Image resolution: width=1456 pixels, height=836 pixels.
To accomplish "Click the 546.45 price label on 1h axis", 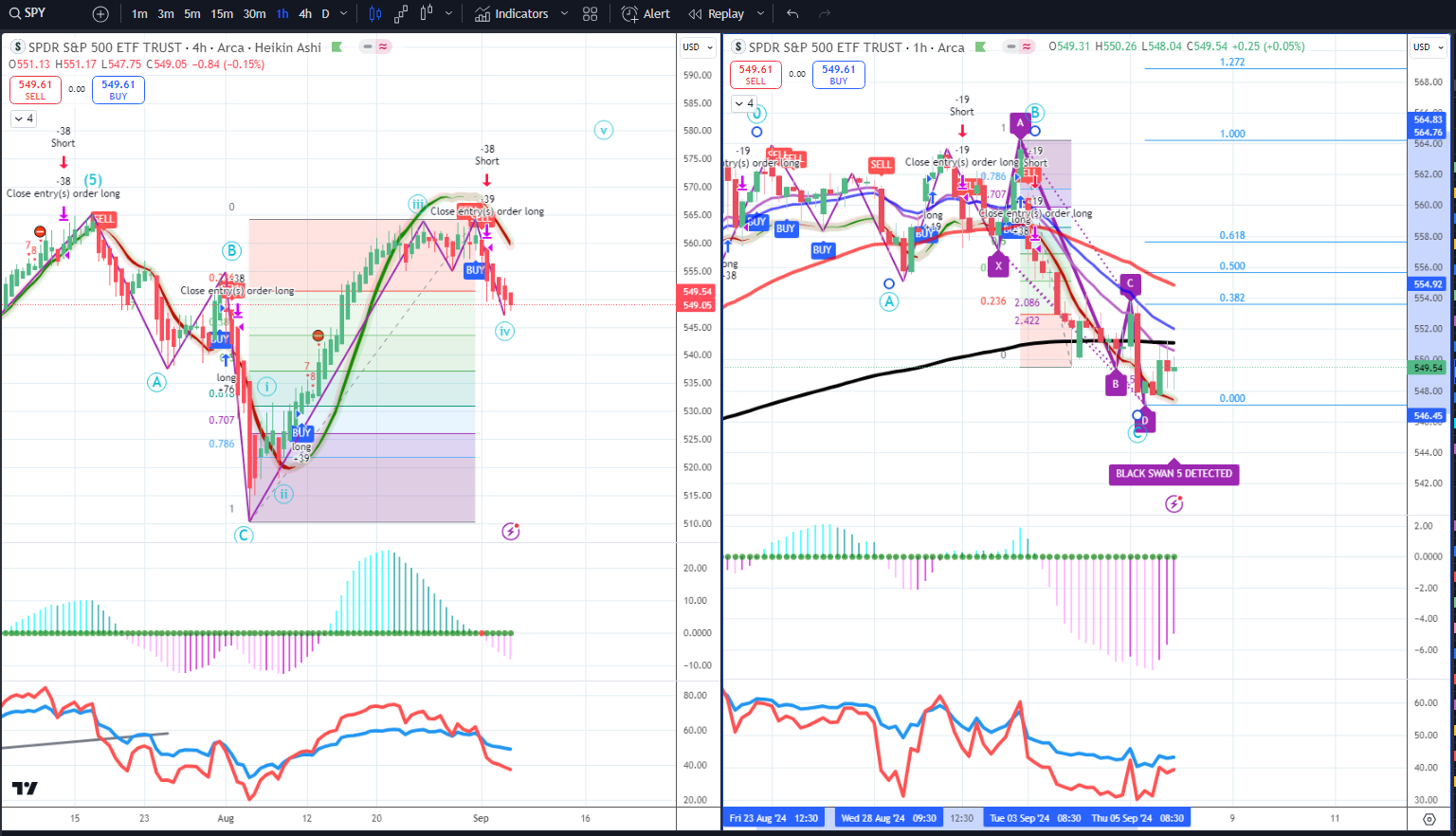I will (1428, 416).
